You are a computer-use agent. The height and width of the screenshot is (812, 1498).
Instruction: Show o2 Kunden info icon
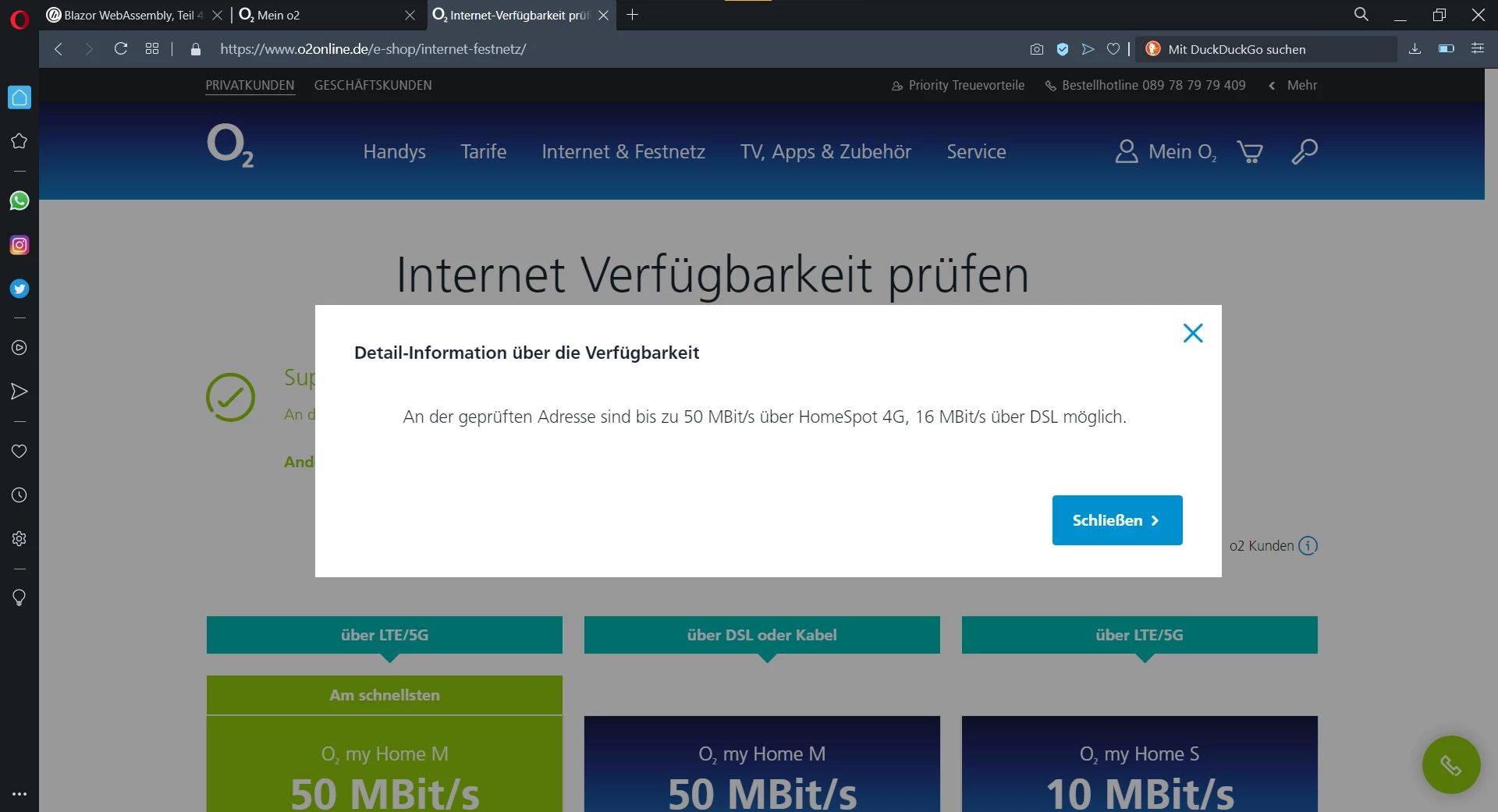point(1308,546)
